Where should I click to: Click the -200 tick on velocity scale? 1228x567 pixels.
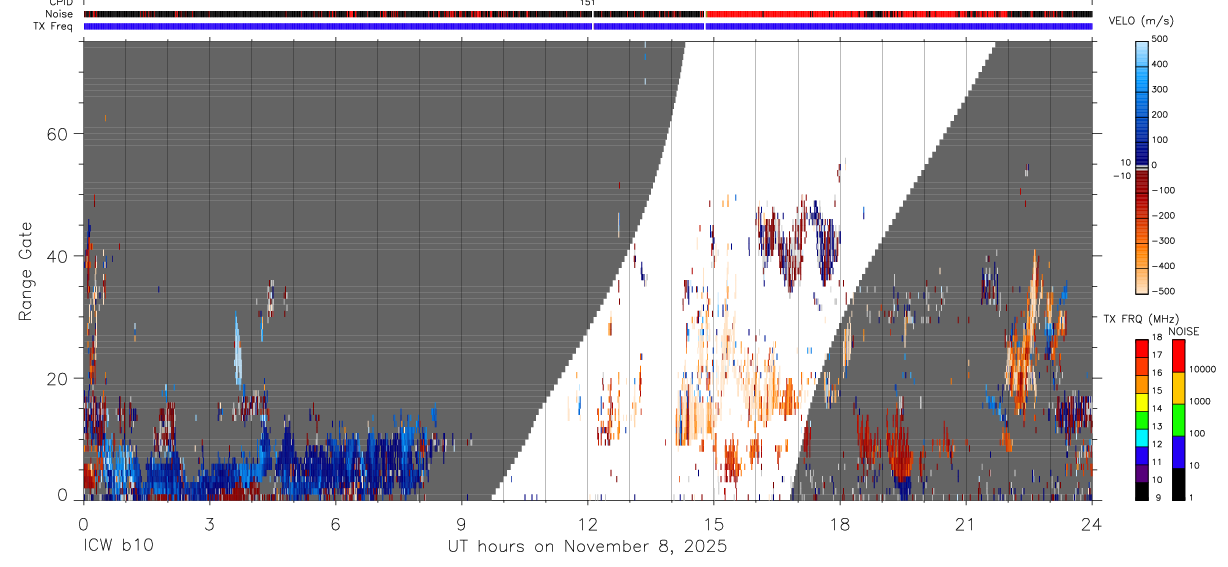[x=1165, y=215]
